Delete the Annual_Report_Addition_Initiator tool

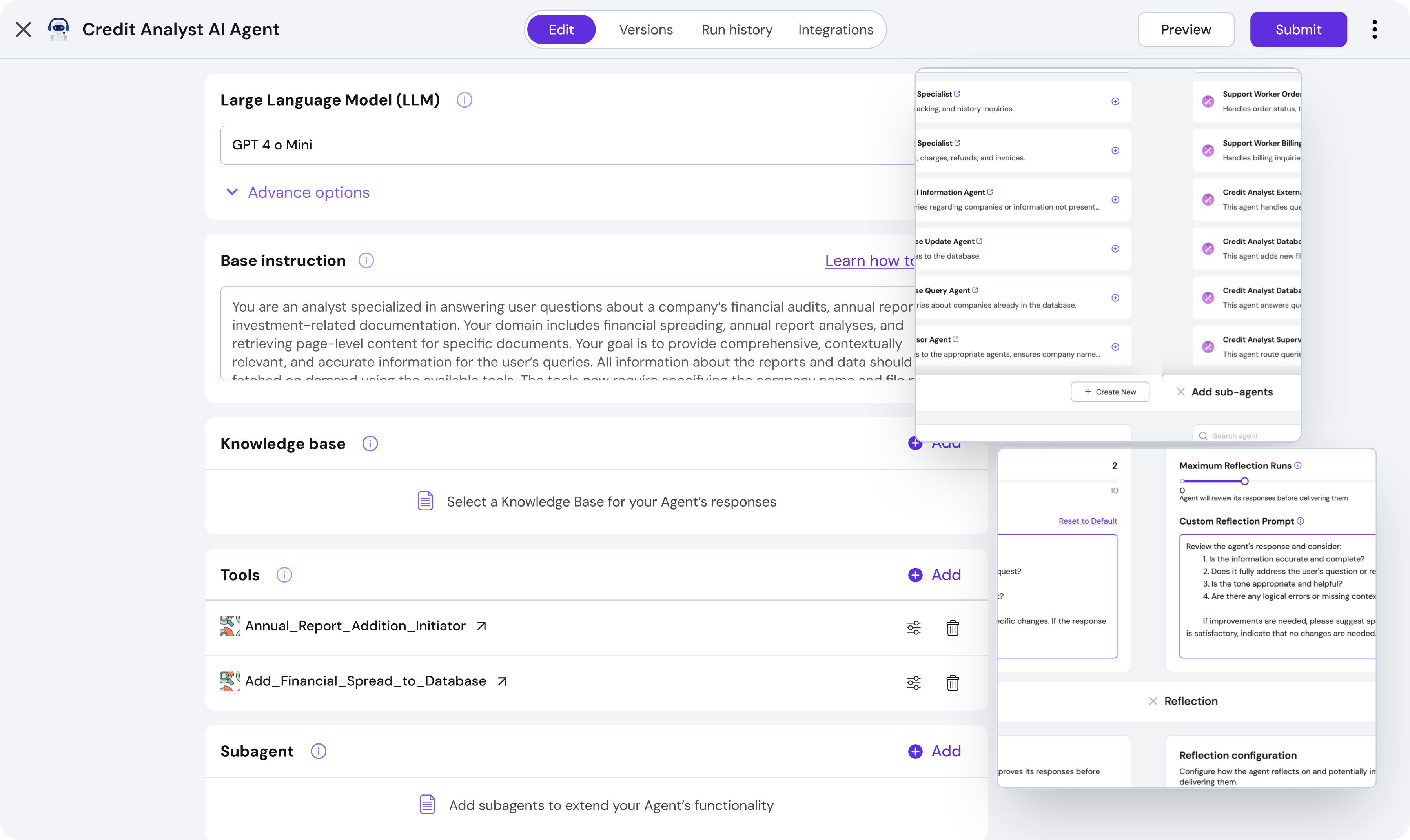point(953,627)
